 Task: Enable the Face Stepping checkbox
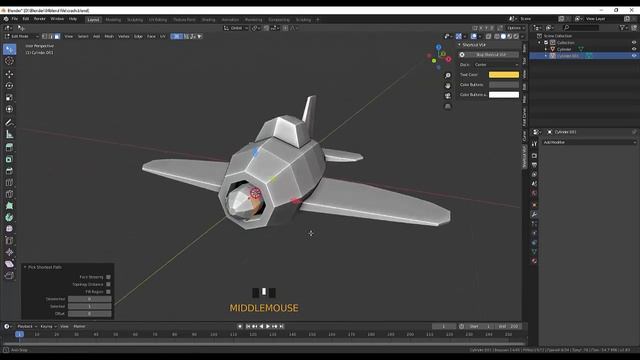[108, 277]
